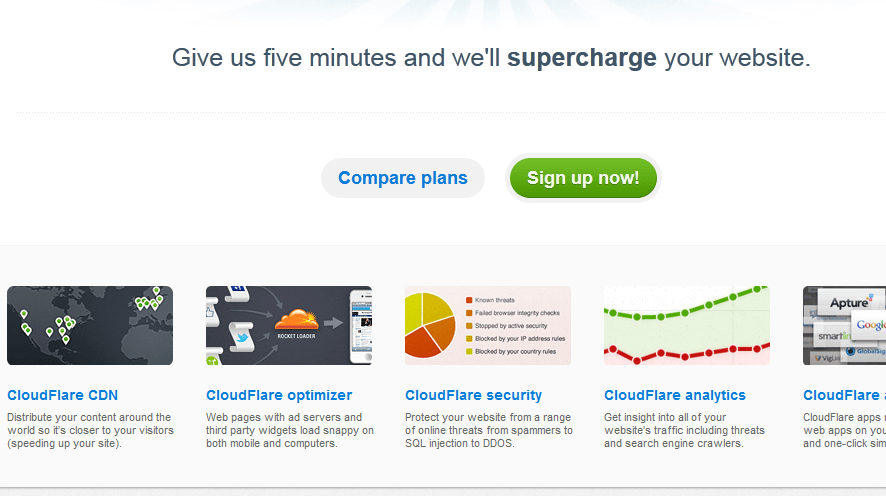Click the Compare plans button
886x496 pixels.
pos(402,178)
